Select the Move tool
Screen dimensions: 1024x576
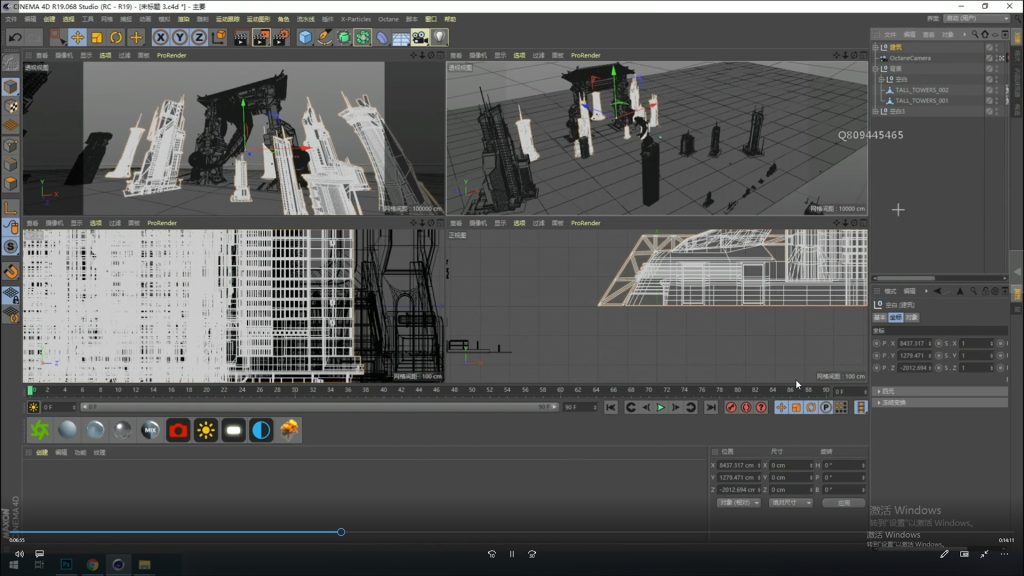[77, 38]
